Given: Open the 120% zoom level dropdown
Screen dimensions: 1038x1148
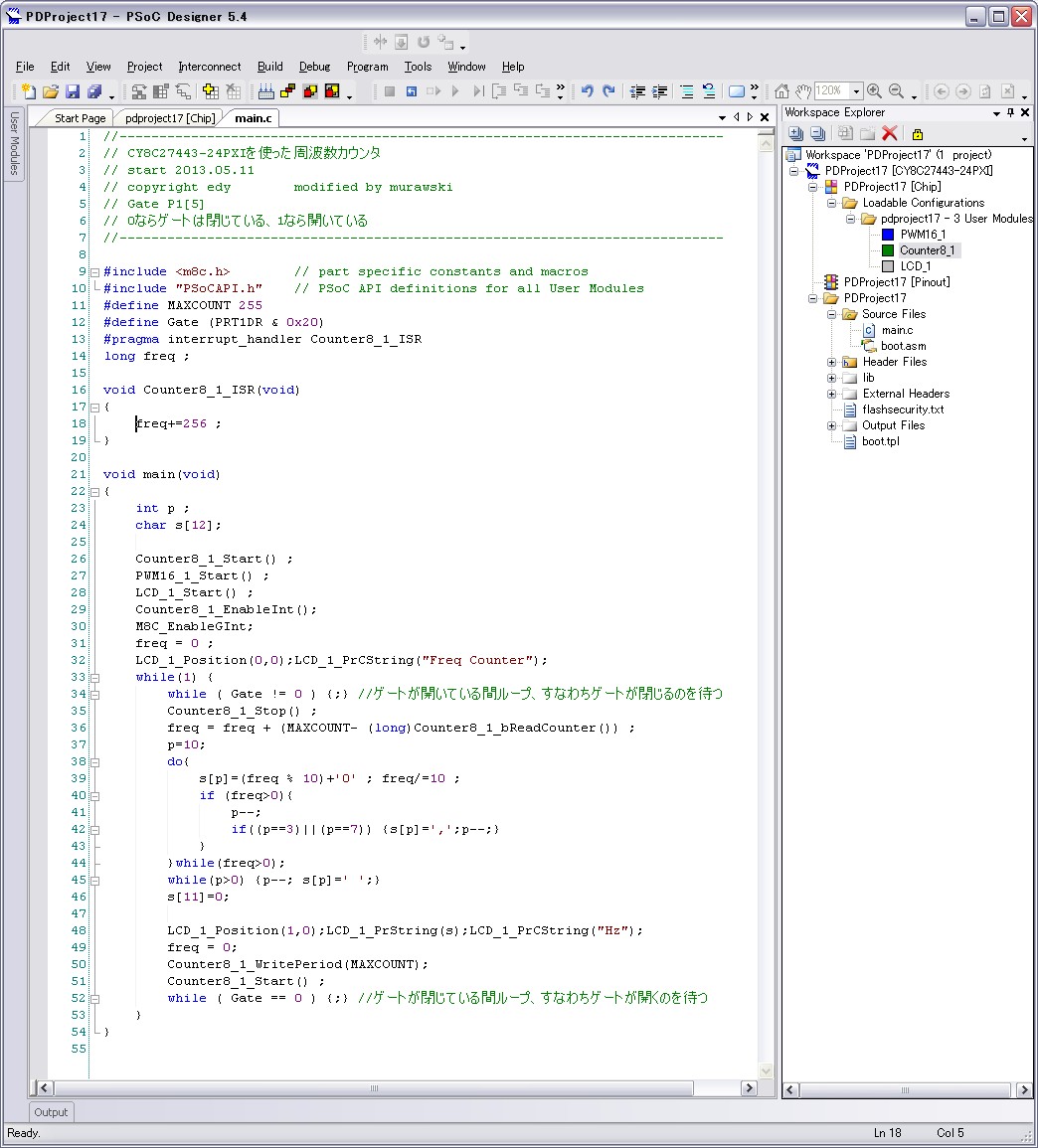Looking at the screenshot, I should coord(857,91).
